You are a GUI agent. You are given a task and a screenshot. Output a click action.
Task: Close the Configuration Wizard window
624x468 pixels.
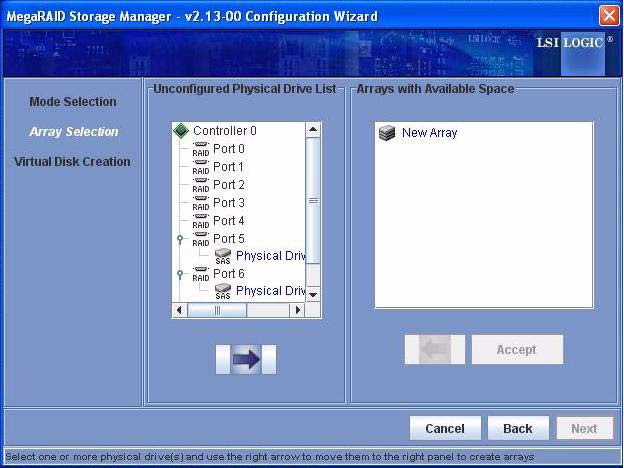pos(609,16)
